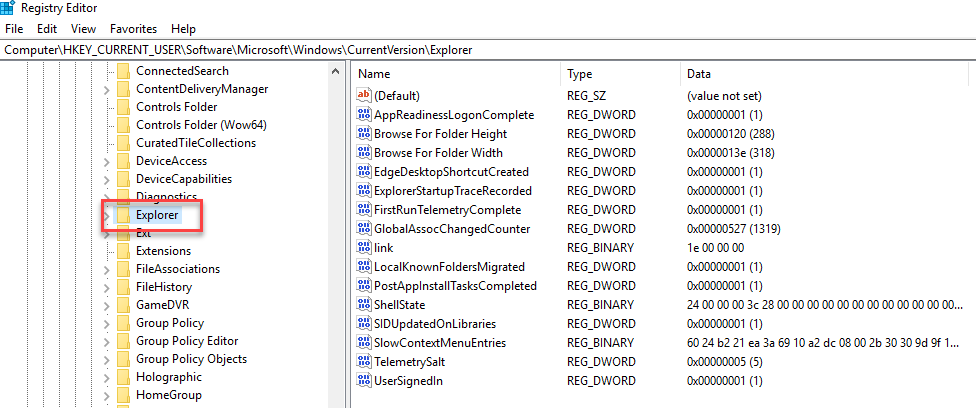This screenshot has height=408, width=976.
Task: Click the 0x0000013e (318) data cell
Action: click(731, 153)
